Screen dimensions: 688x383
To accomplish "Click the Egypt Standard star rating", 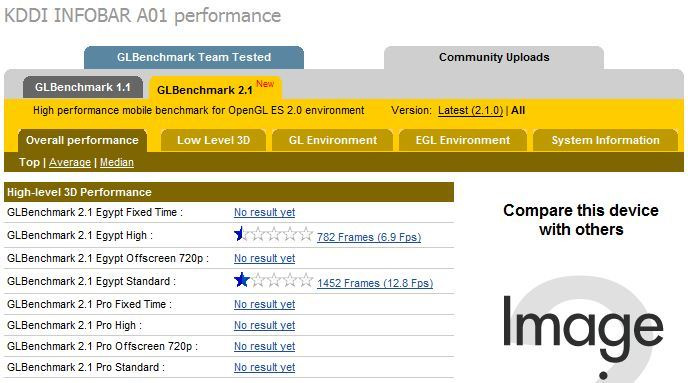I will [x=273, y=280].
